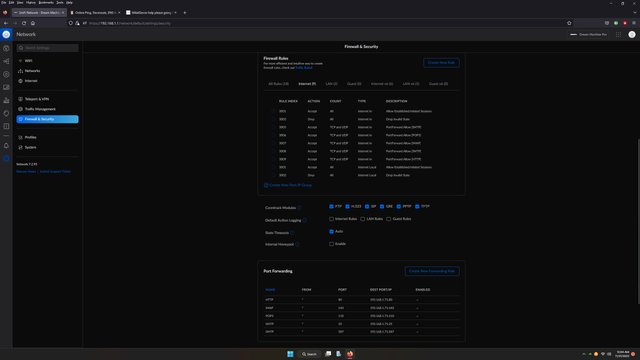Click browser Back arrow
This screenshot has height=360, width=640.
click(x=6, y=23)
